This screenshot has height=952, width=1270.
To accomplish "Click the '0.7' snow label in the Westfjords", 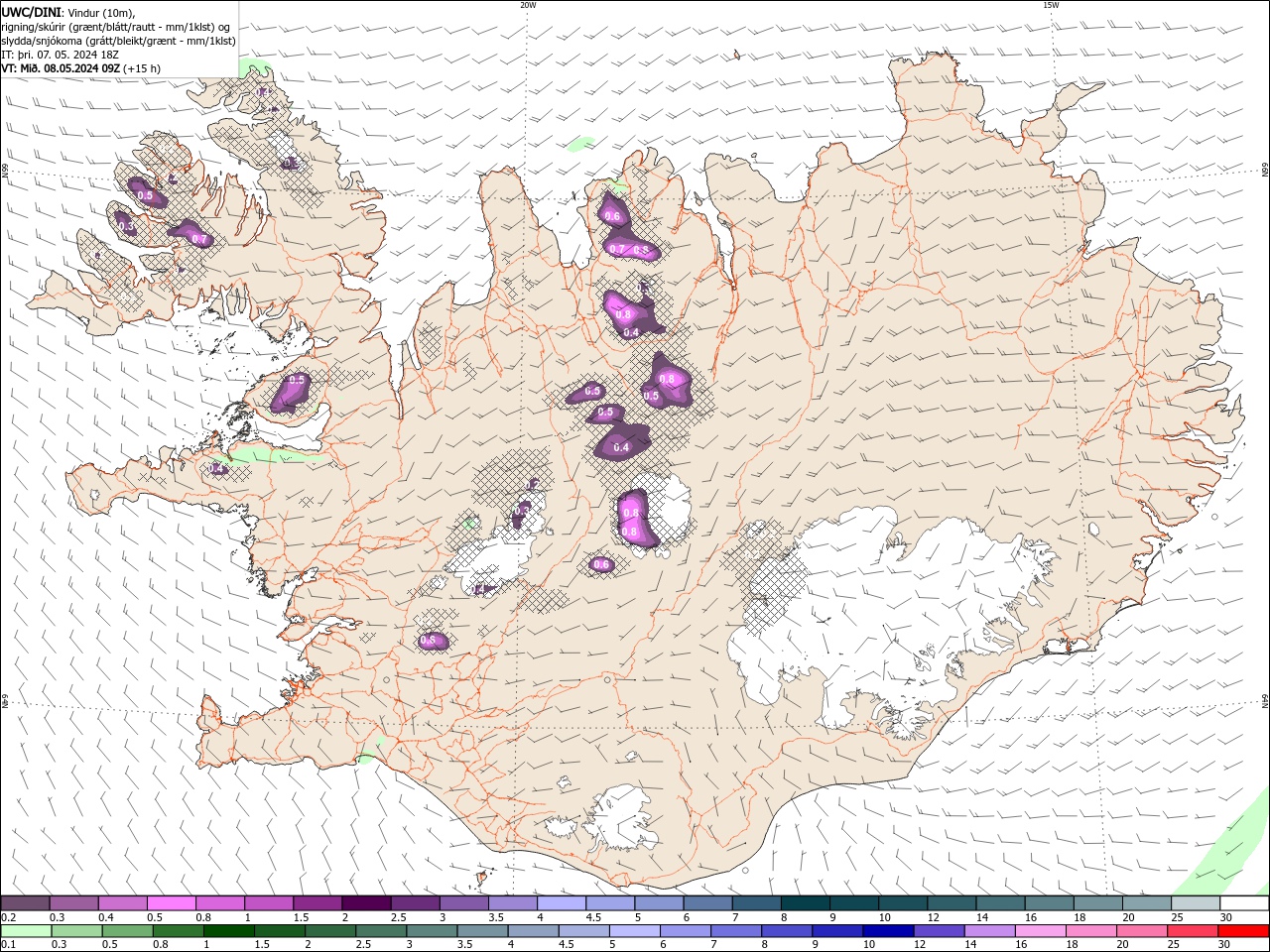I will click(199, 239).
